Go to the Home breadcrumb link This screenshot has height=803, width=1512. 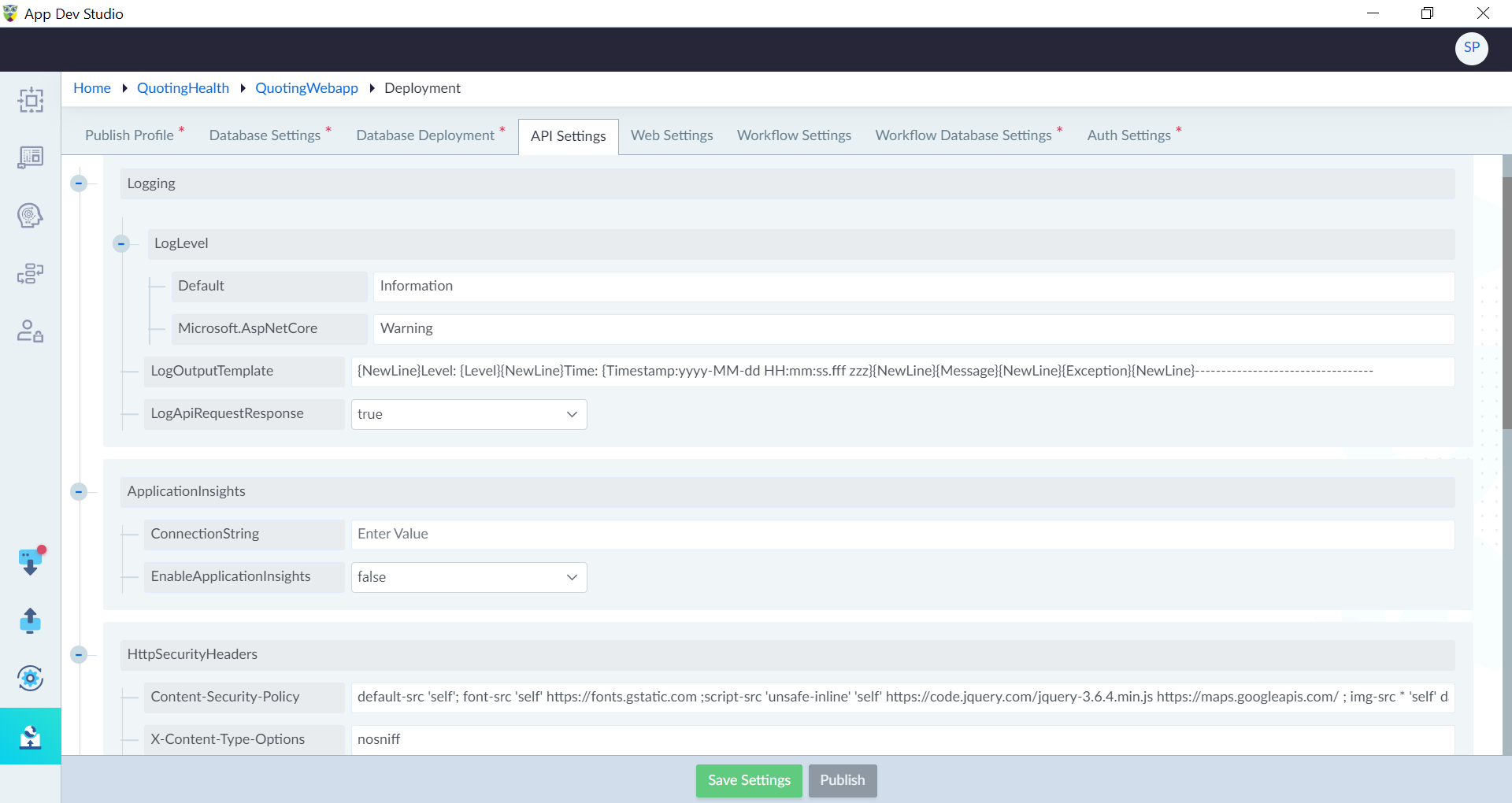pyautogui.click(x=92, y=88)
